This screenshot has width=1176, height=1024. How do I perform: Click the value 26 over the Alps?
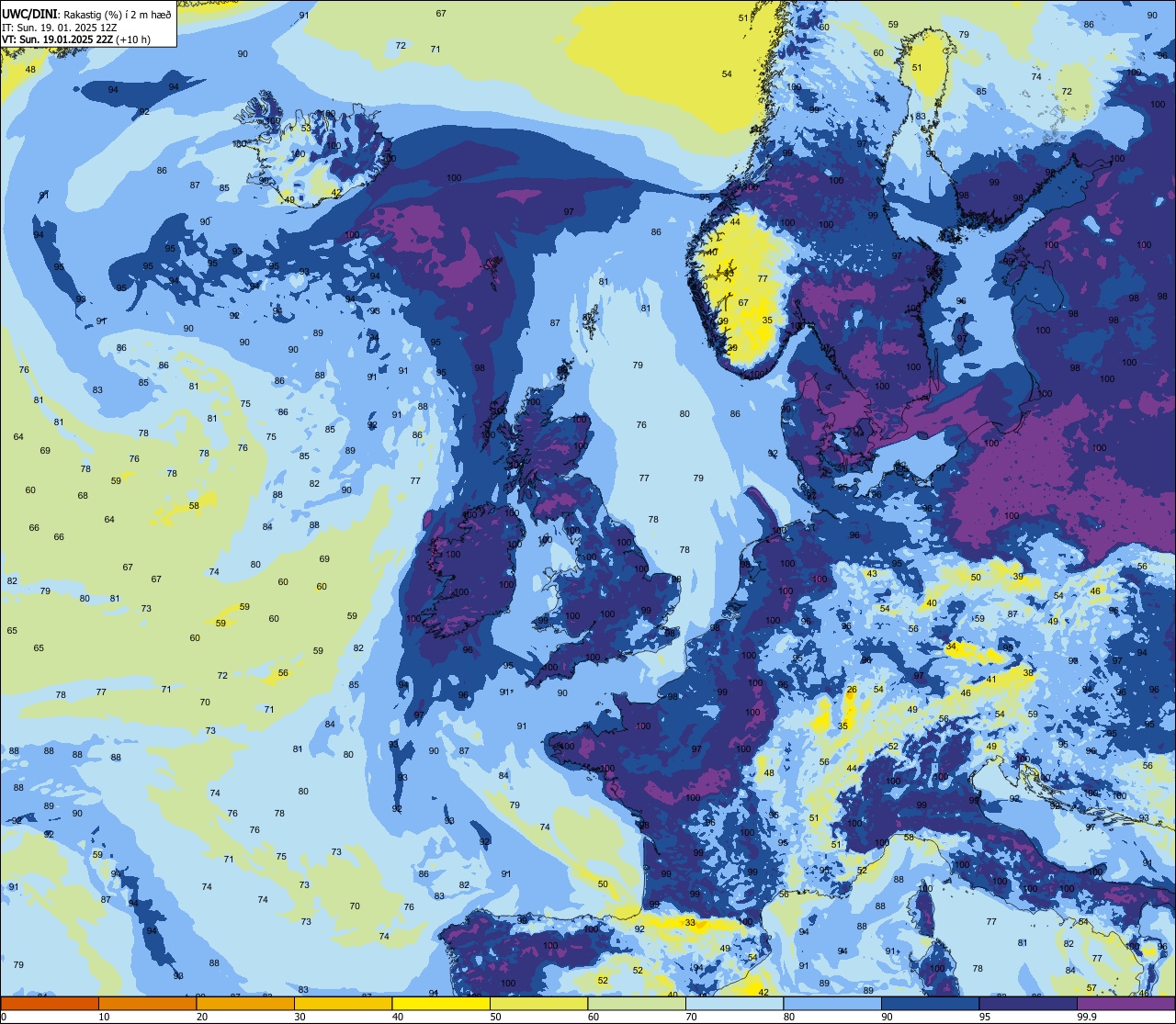[852, 690]
